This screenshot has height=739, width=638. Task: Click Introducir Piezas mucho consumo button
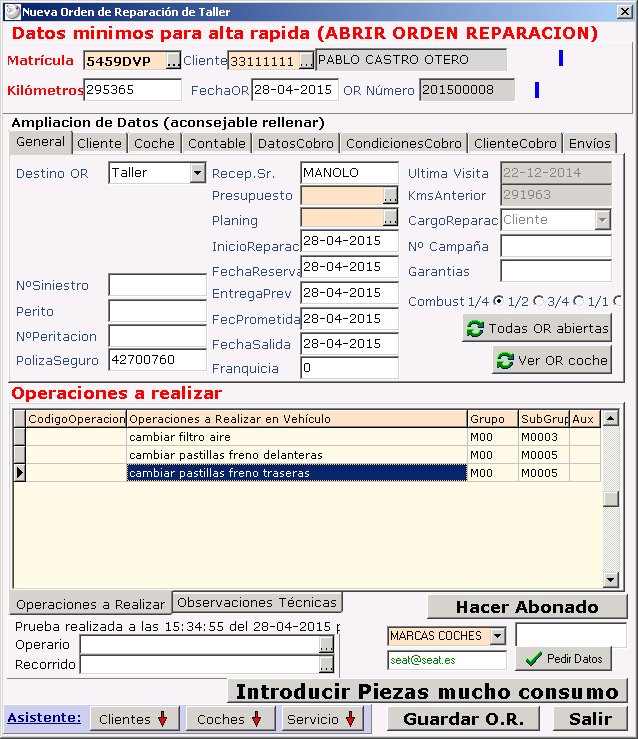(427, 691)
